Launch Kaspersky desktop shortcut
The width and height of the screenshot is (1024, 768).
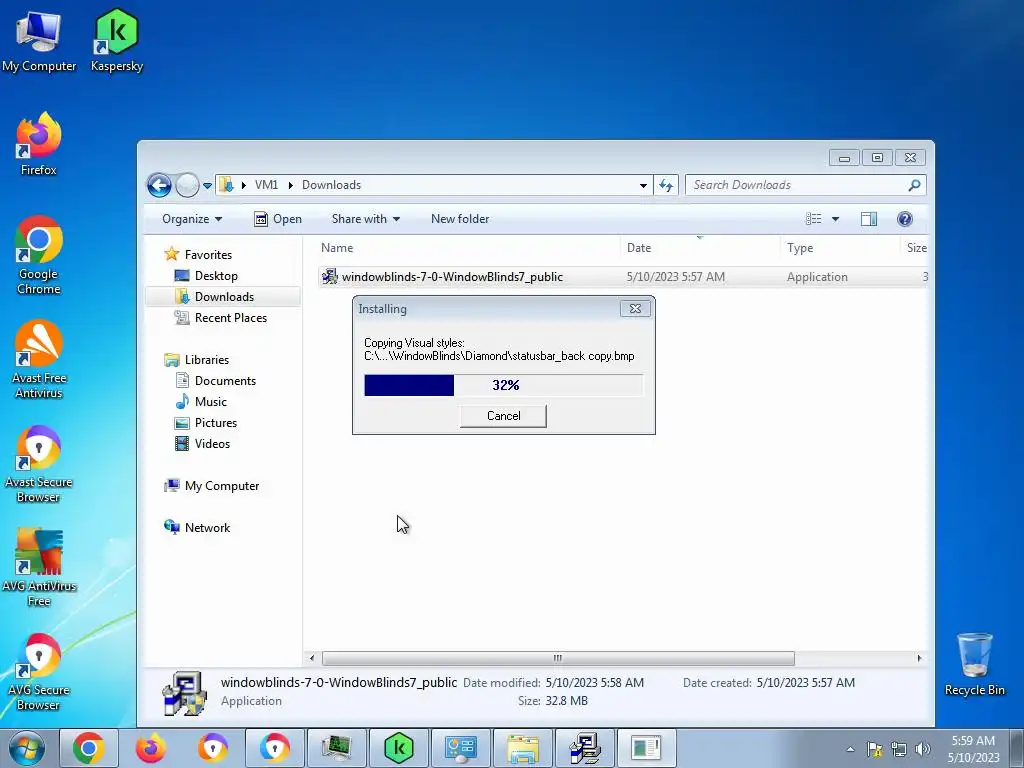click(116, 40)
